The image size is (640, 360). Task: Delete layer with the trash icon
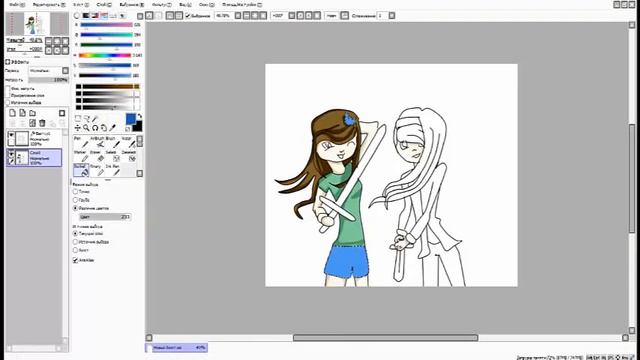[42, 123]
